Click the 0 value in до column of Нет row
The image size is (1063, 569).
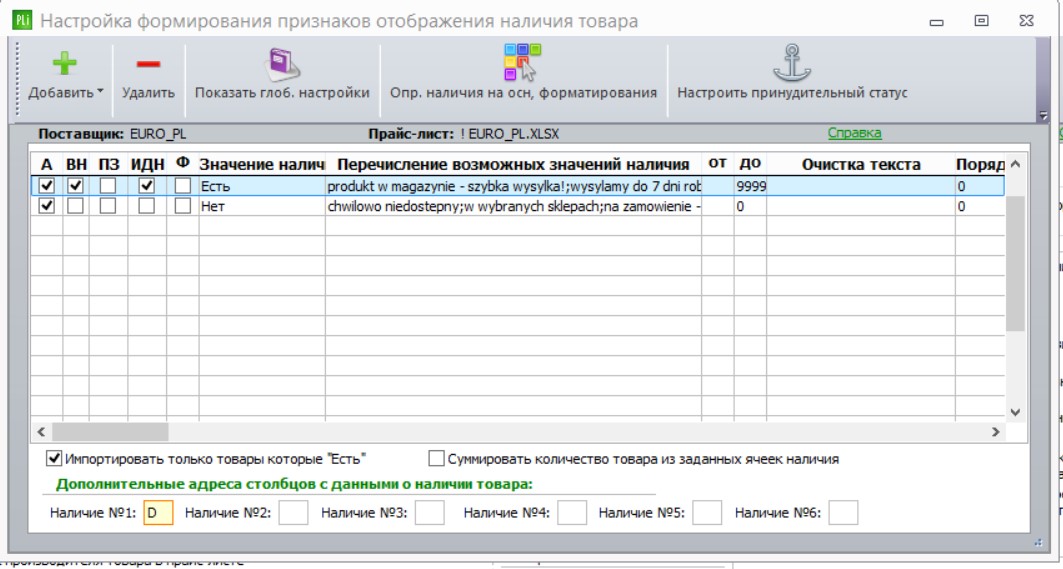750,206
